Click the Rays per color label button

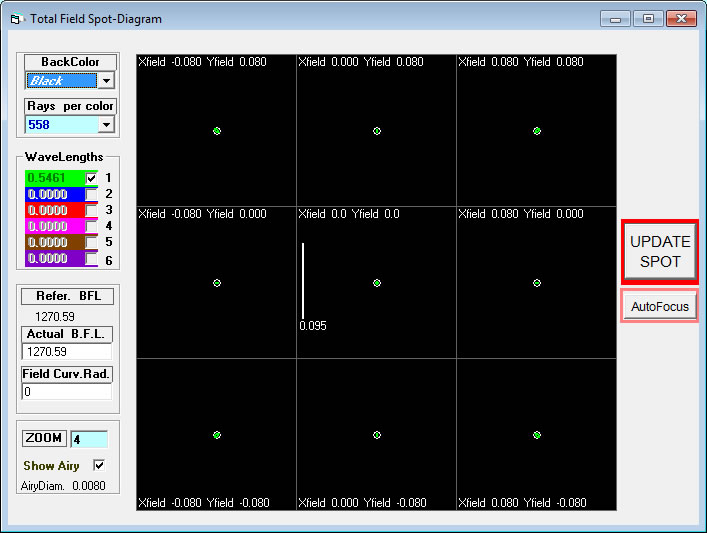click(x=70, y=106)
